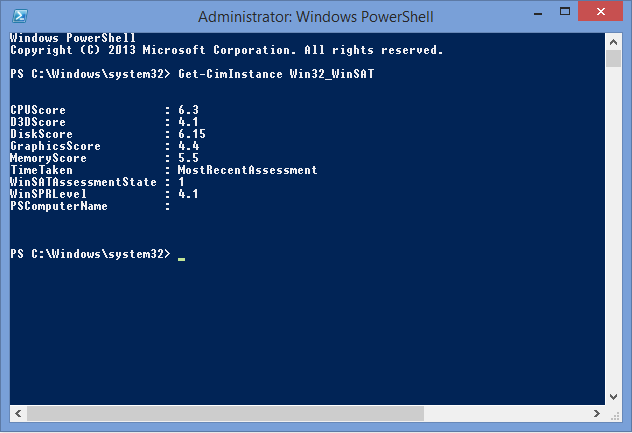
Task: Click the horizontal scrollbar thumb
Action: click(225, 413)
